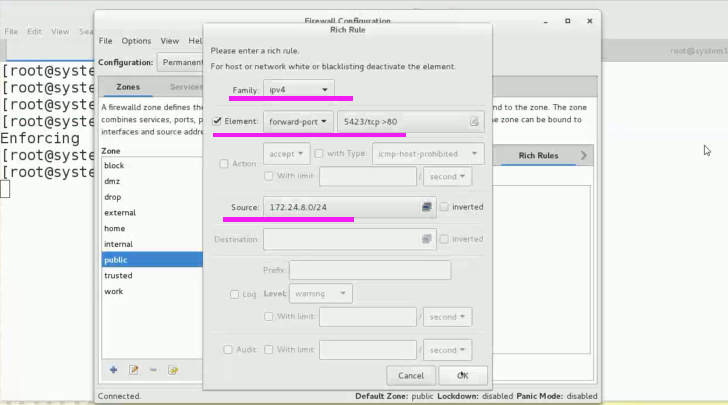Open terminal window Edit menu
Image resolution: width=728 pixels, height=405 pixels.
(34, 32)
